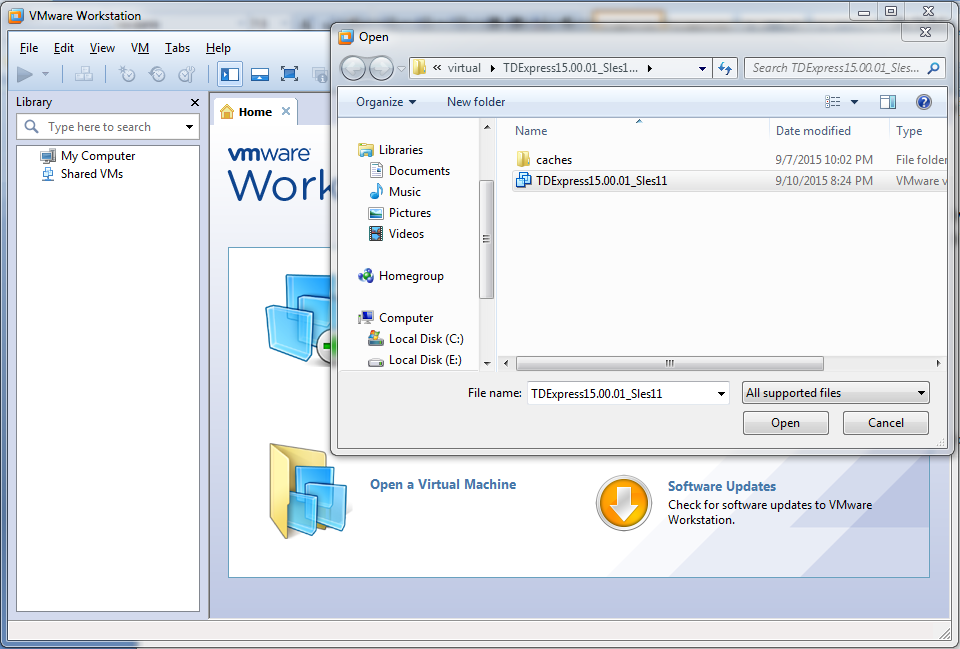Click the Power On play icon in VMware toolbar
This screenshot has width=960, height=649.
(x=25, y=75)
